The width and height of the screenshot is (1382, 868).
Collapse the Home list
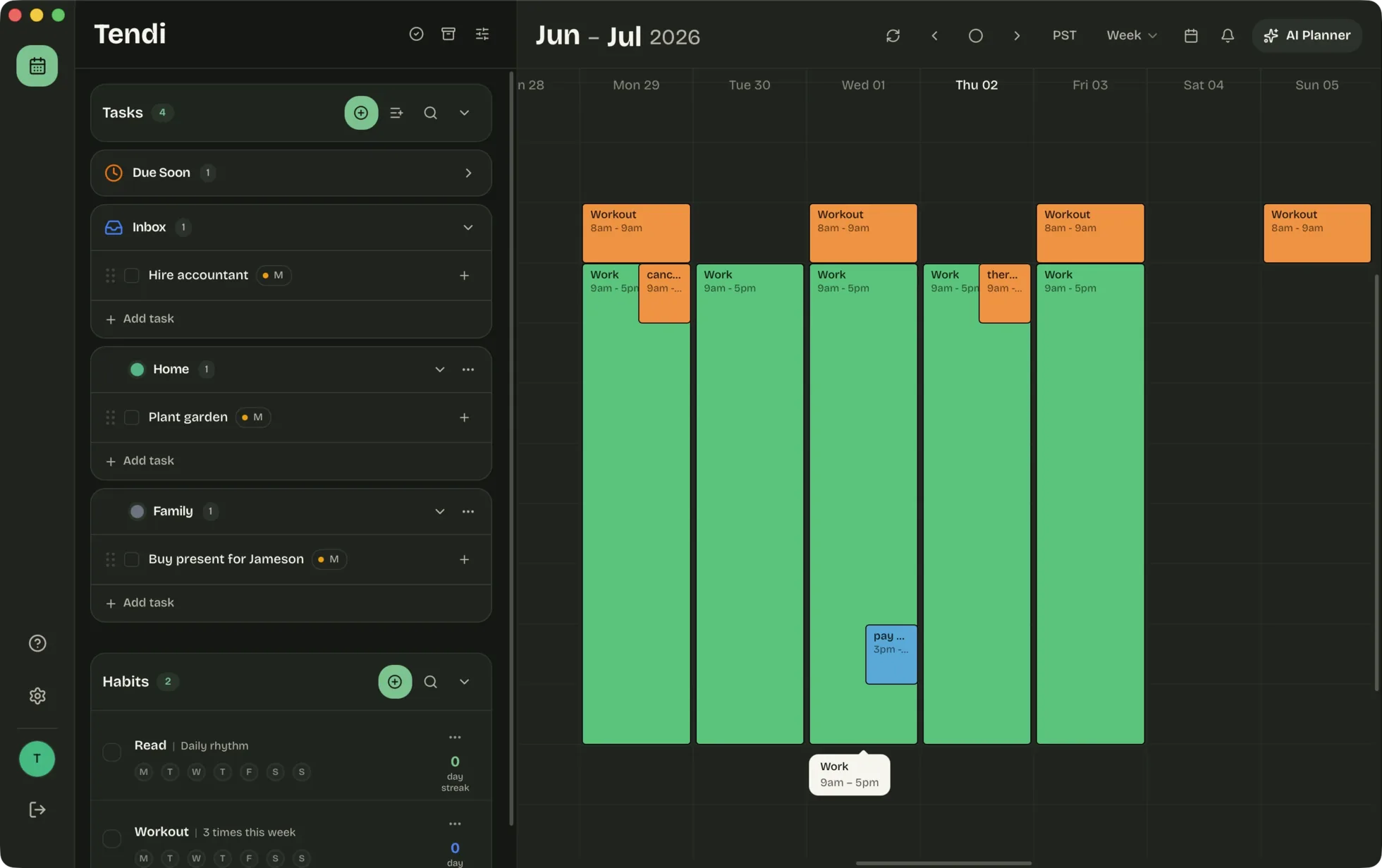pos(439,369)
